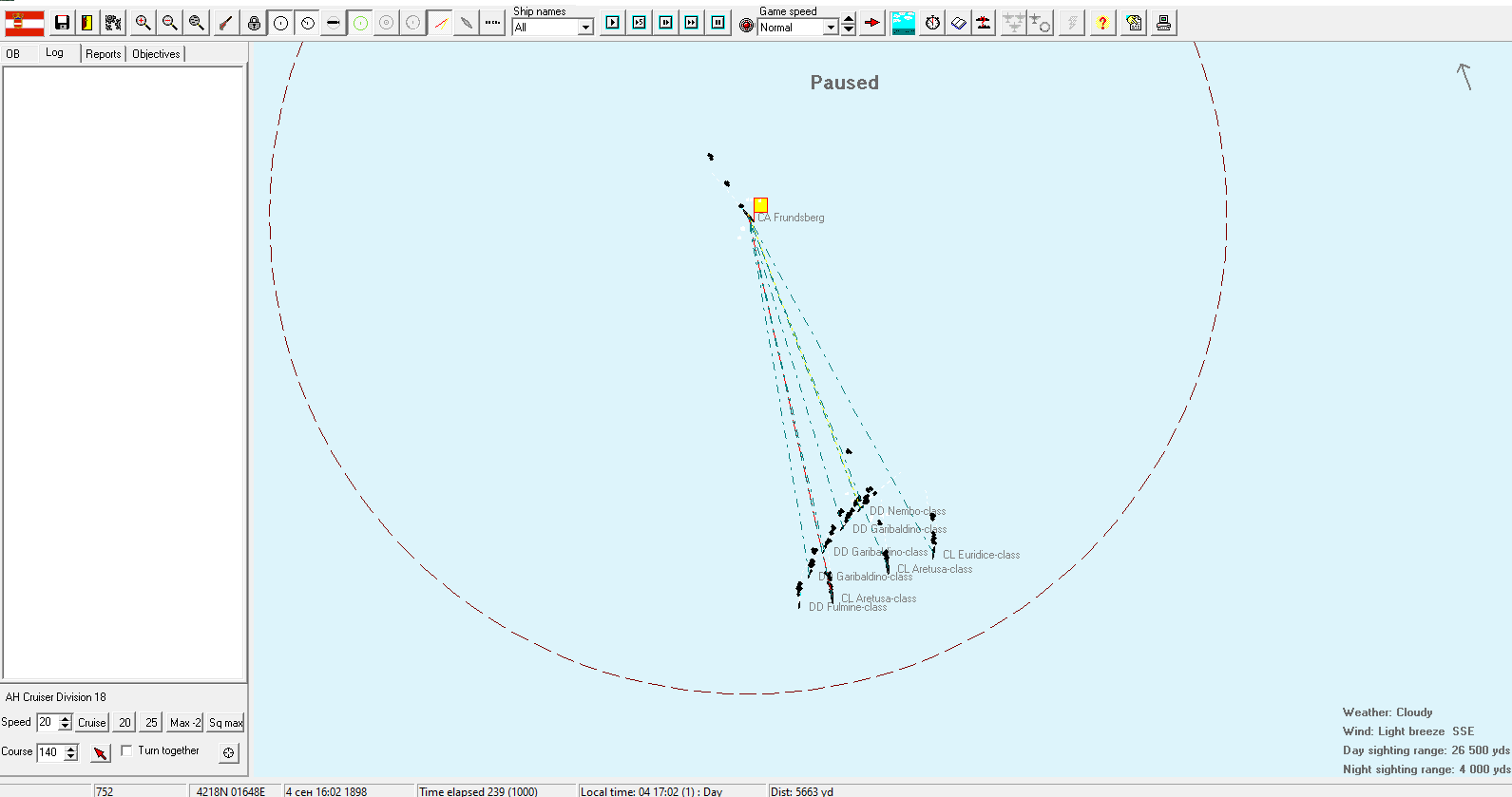Click the aircraft with circle icon

pos(1041,23)
